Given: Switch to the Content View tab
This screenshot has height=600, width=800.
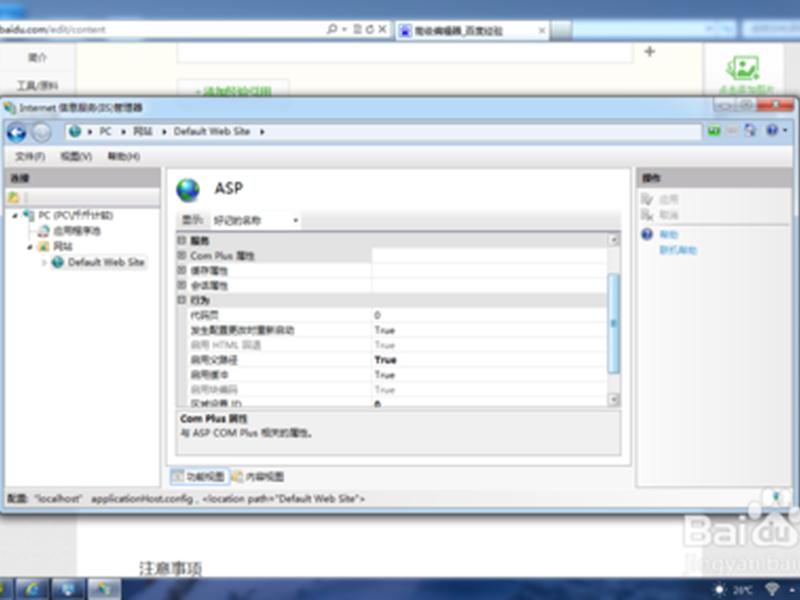Looking at the screenshot, I should (259, 477).
